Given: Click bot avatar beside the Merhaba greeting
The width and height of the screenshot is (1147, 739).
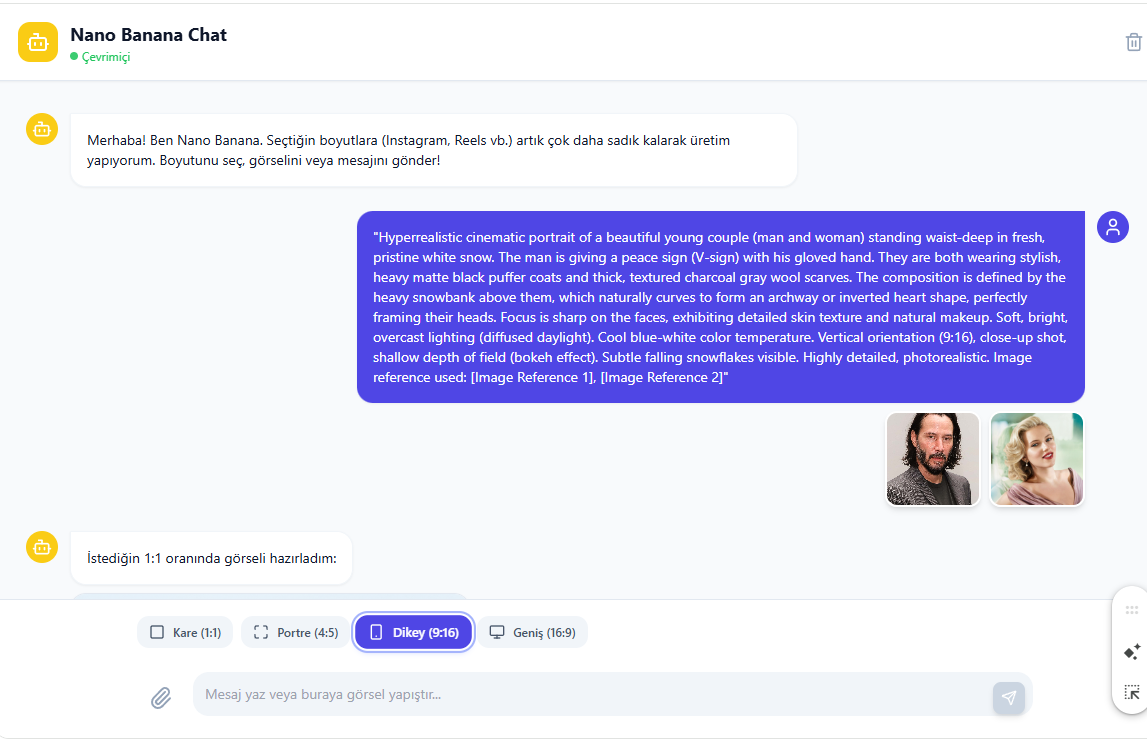Looking at the screenshot, I should (42, 130).
